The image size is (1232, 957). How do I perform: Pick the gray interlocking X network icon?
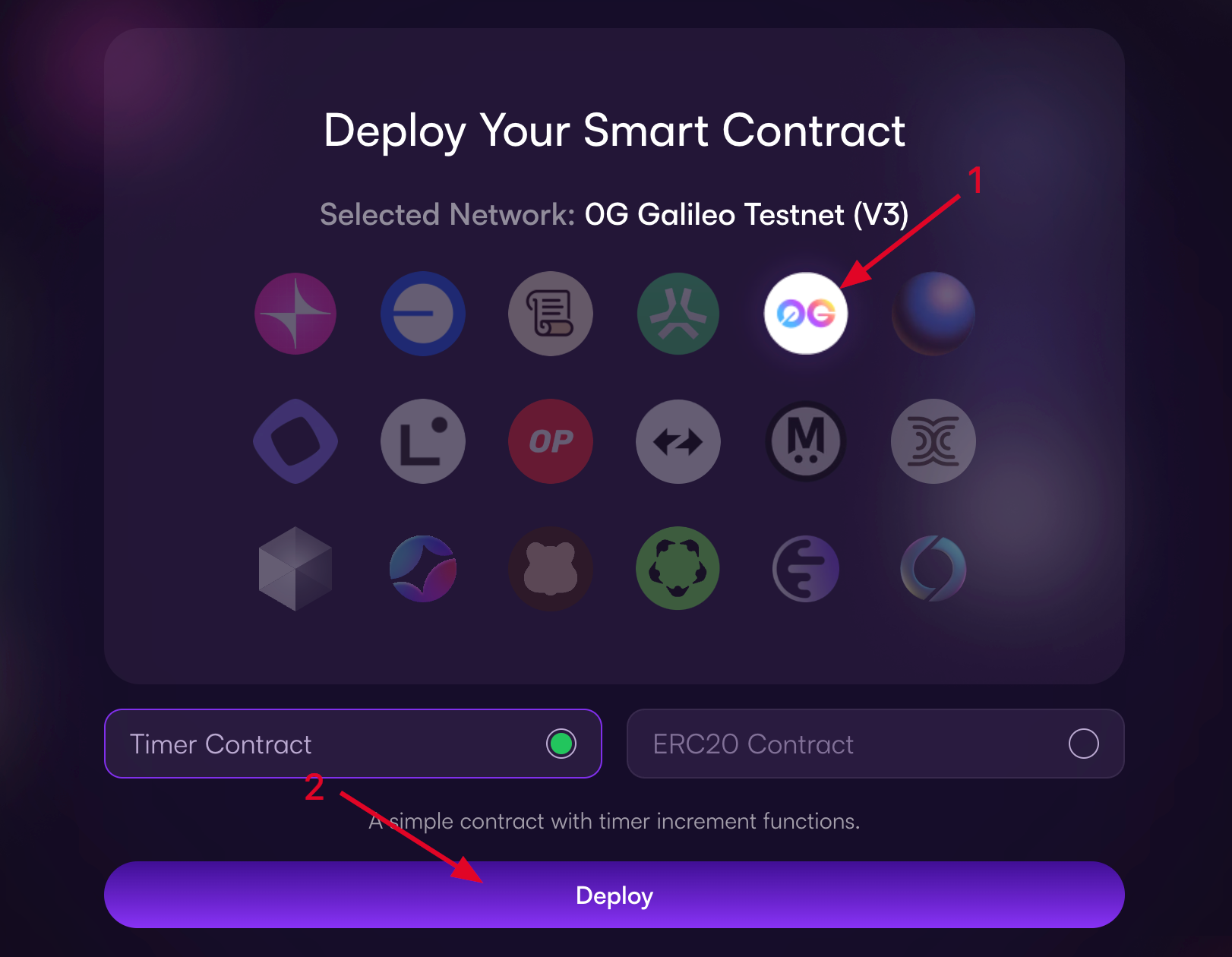pyautogui.click(x=933, y=441)
